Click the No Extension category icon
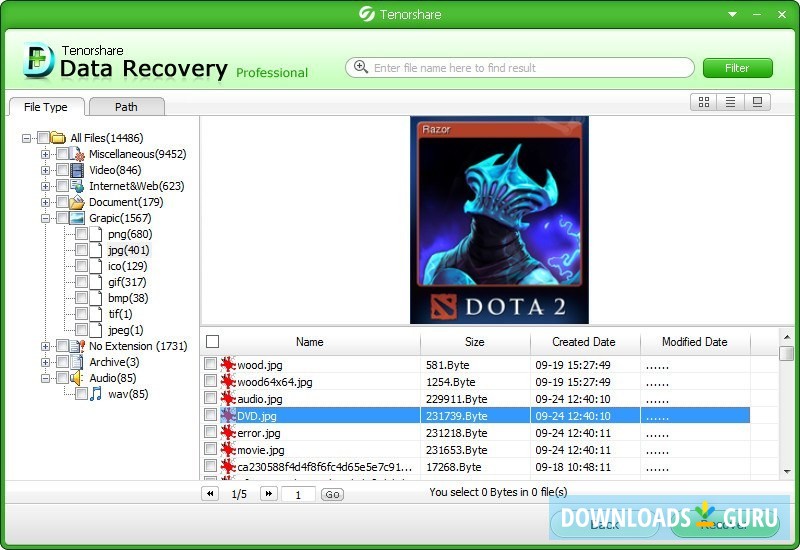Image resolution: width=800 pixels, height=550 pixels. [x=78, y=346]
